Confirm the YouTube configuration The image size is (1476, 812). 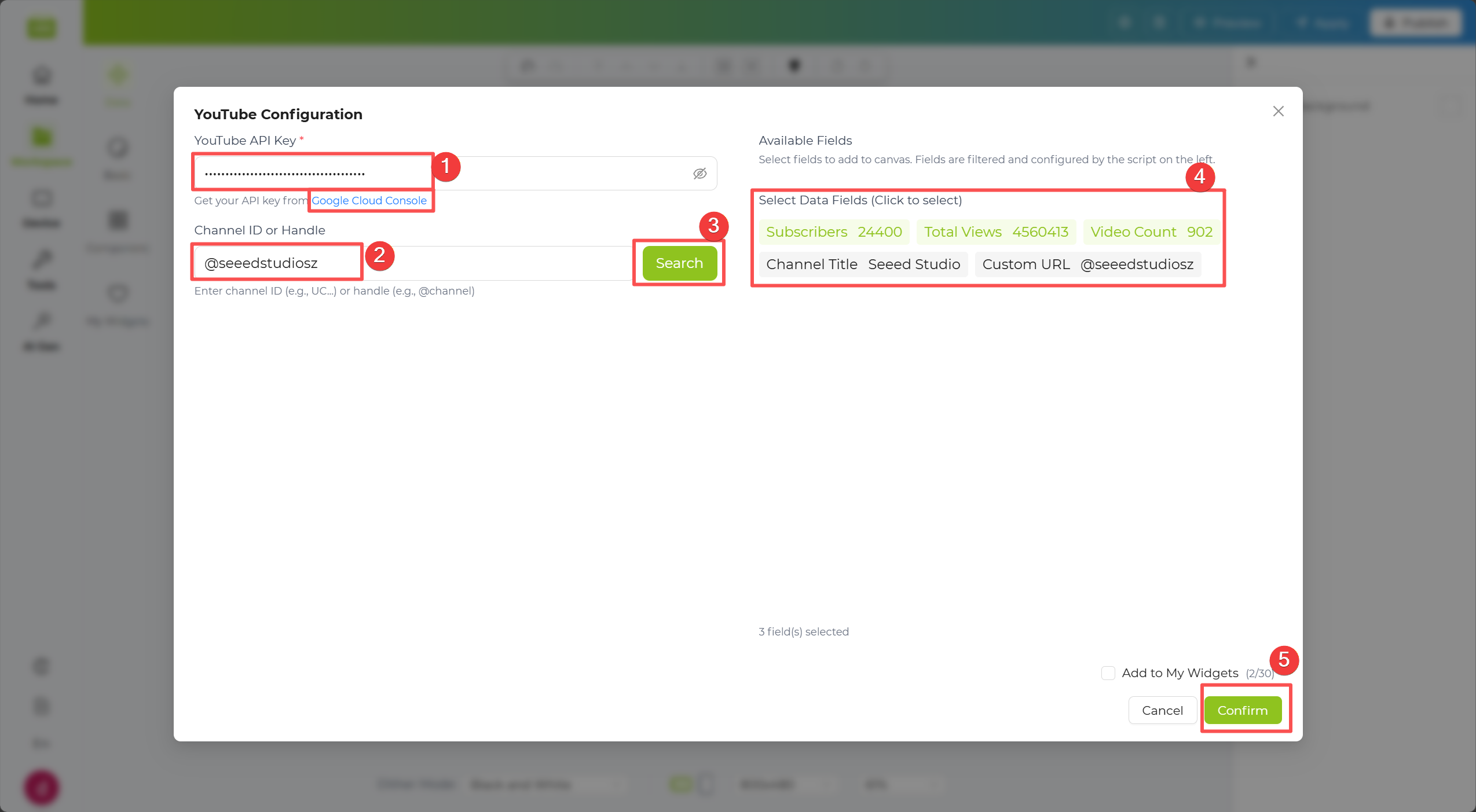tap(1243, 711)
